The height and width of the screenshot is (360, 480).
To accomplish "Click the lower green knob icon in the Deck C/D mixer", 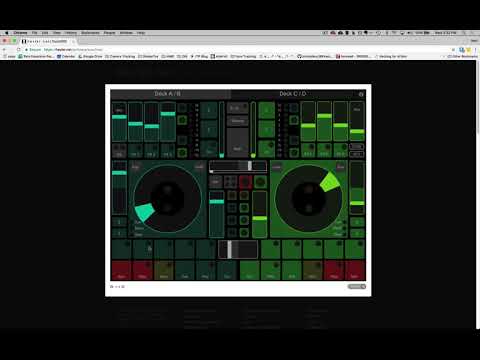I will click(294, 153).
